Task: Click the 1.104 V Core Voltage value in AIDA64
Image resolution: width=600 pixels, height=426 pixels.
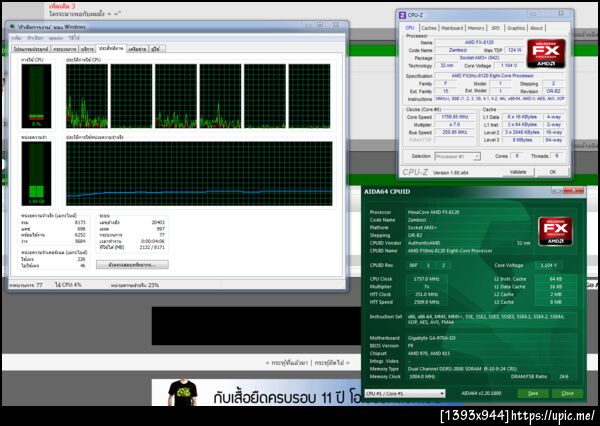Action: tap(548, 265)
